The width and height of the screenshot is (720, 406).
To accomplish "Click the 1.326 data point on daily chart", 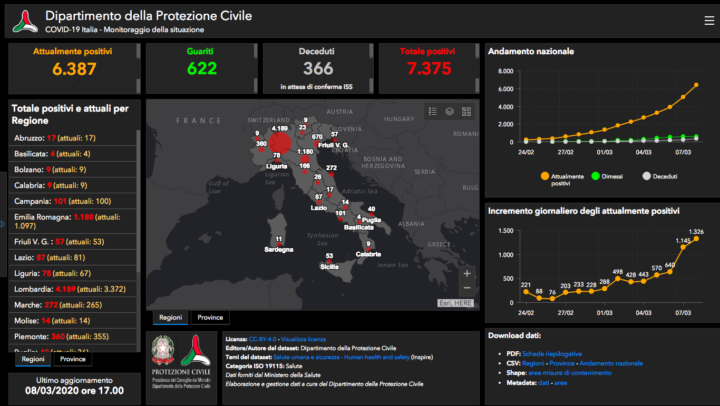I will [696, 238].
